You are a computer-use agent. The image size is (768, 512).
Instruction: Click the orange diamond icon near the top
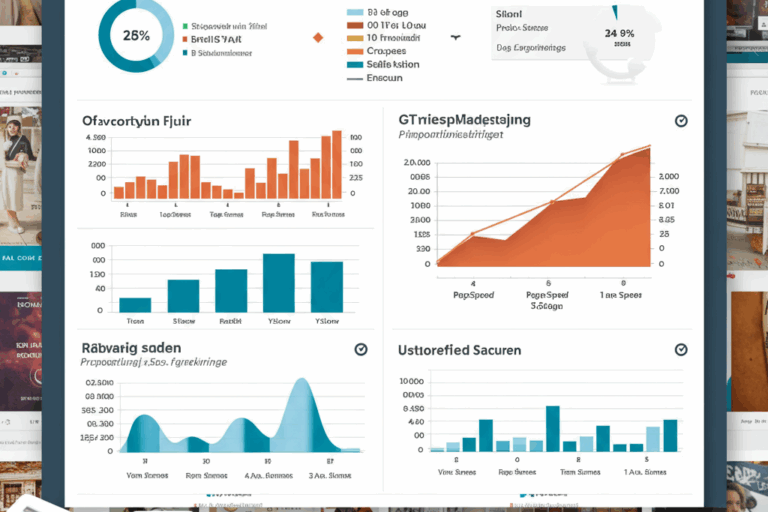coord(318,37)
